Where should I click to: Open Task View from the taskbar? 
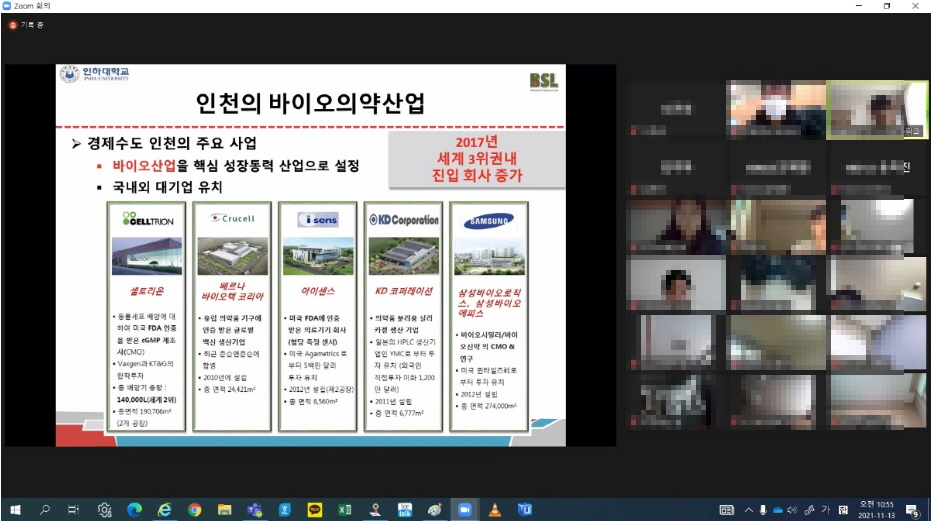(x=73, y=510)
